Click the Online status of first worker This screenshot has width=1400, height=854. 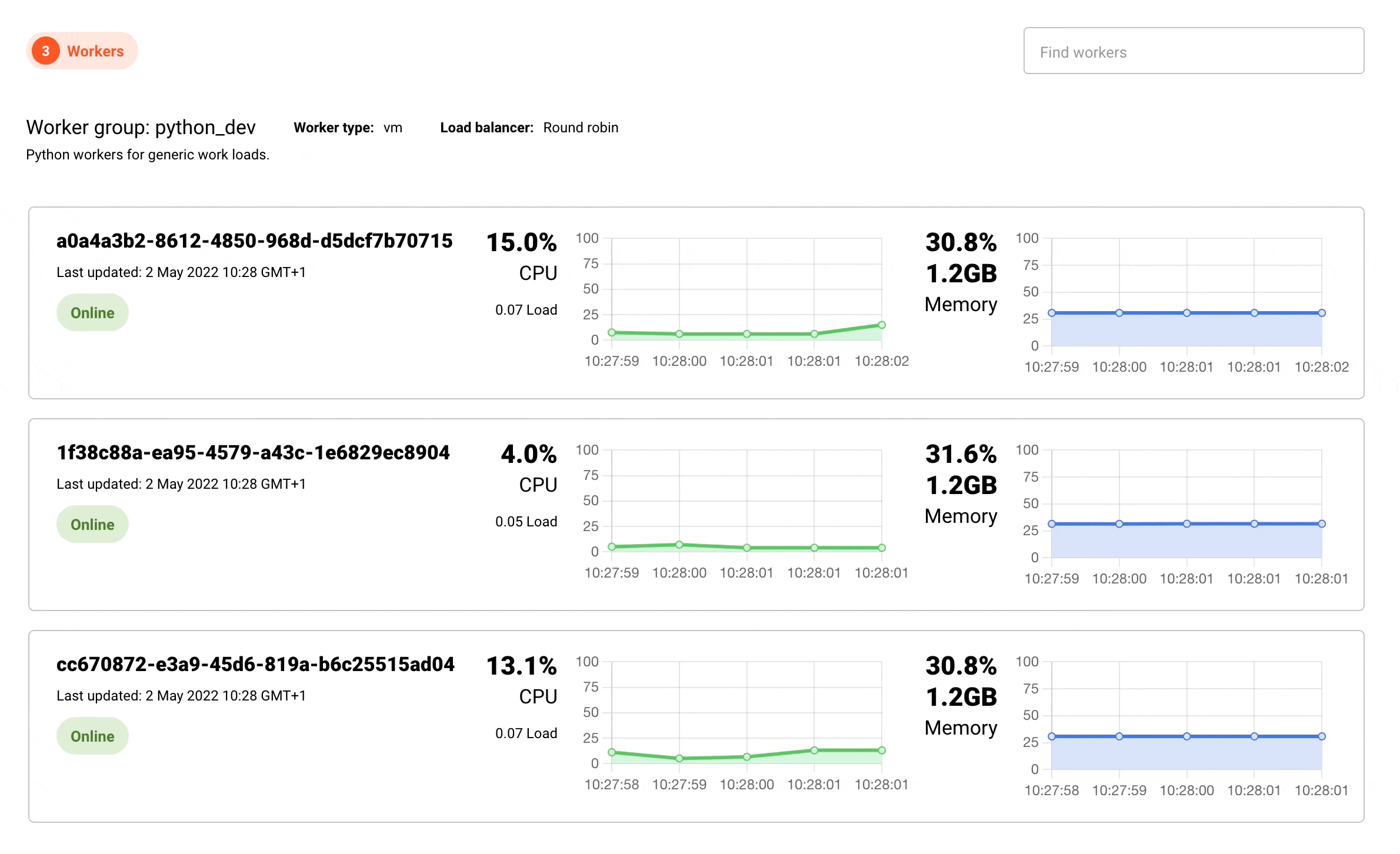92,313
